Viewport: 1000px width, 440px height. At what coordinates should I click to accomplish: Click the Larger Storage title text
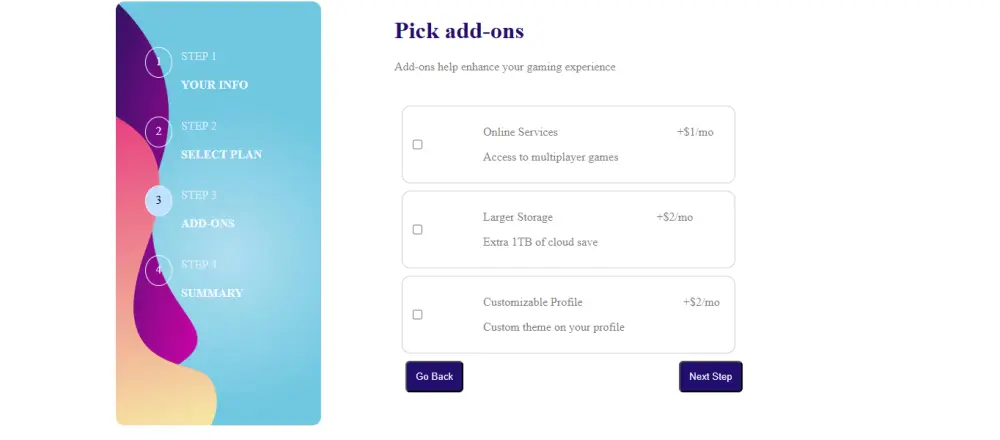coord(517,217)
